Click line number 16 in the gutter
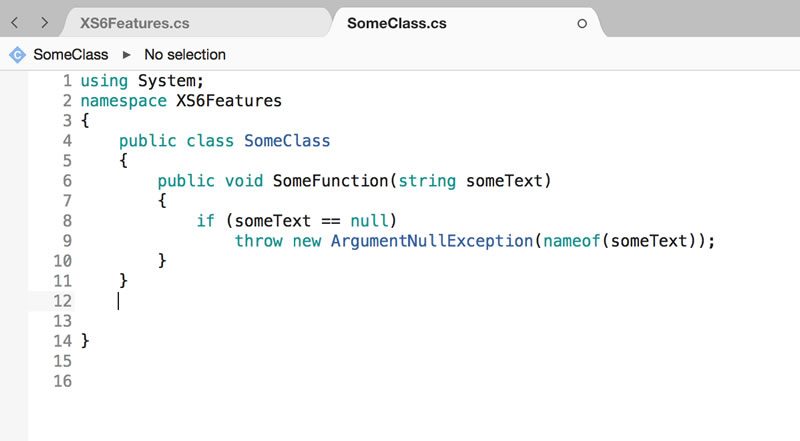The image size is (800, 441). tap(63, 381)
